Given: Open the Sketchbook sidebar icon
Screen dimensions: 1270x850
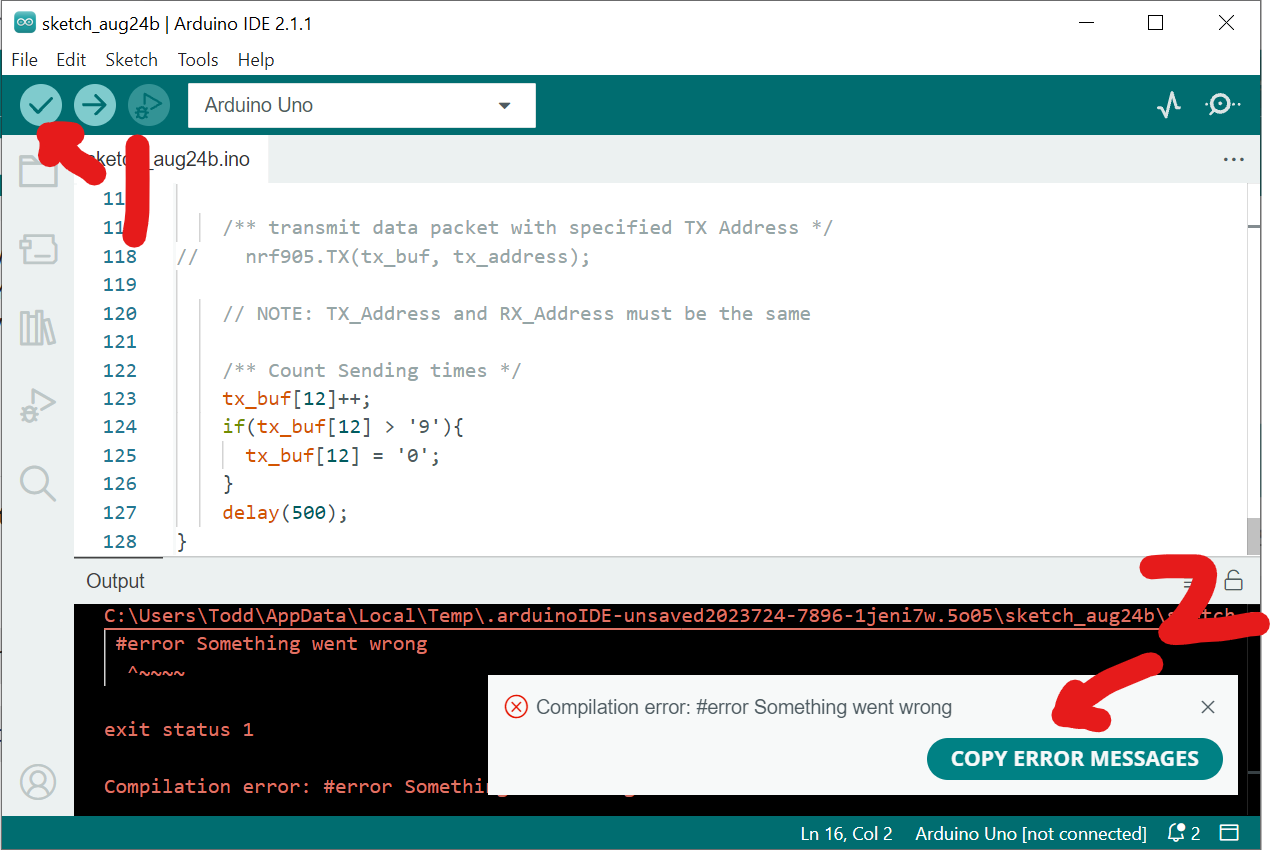Looking at the screenshot, I should [38, 171].
